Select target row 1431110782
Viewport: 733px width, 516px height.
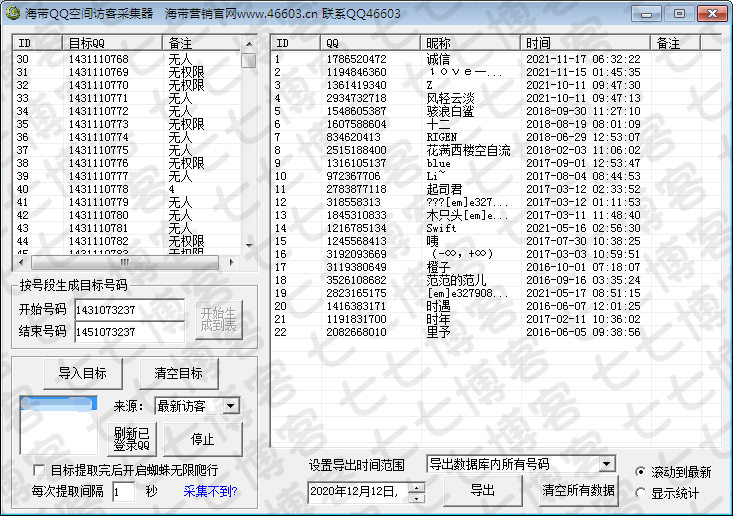click(x=127, y=241)
